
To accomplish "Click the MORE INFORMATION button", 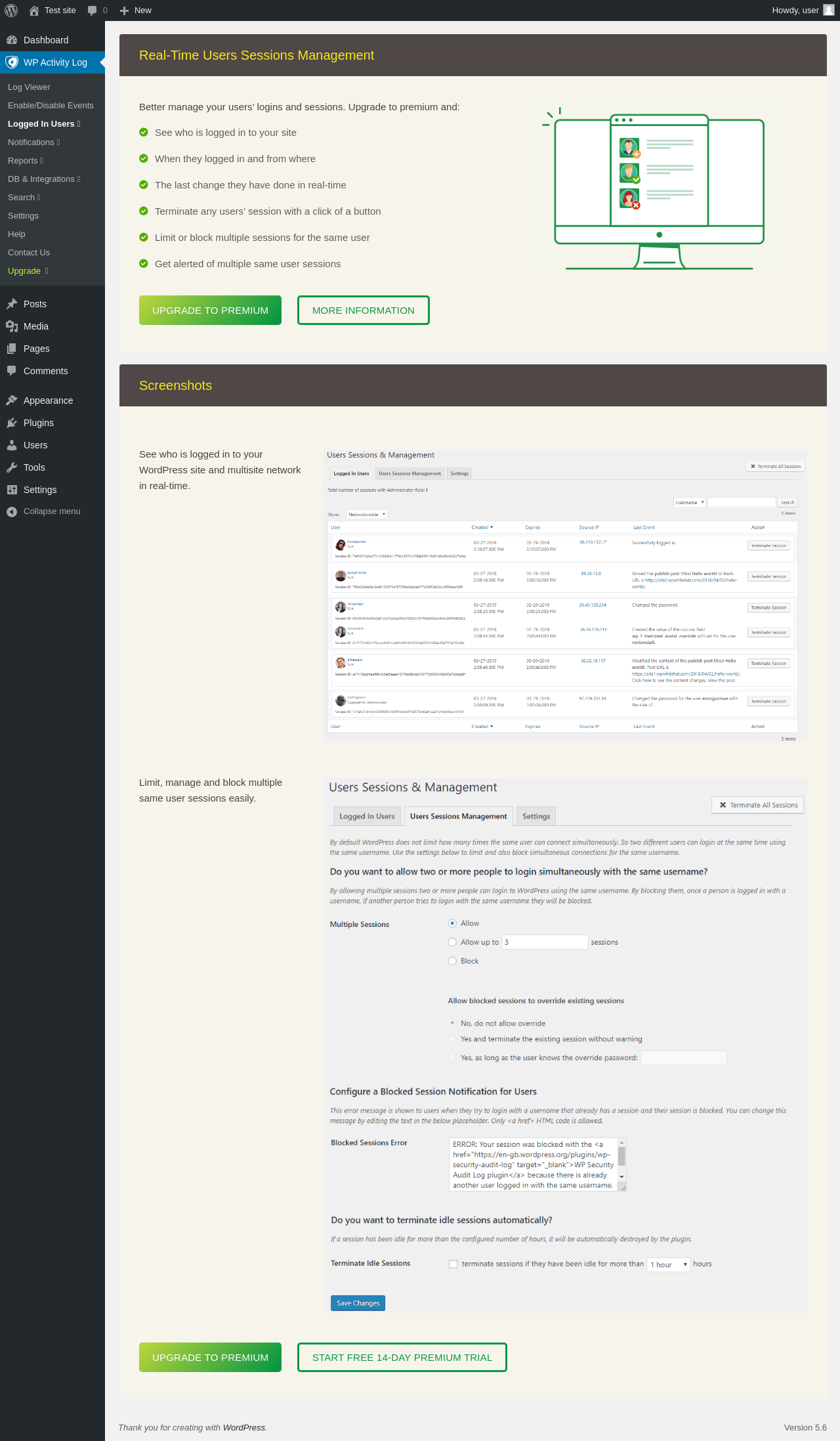I will tap(364, 311).
